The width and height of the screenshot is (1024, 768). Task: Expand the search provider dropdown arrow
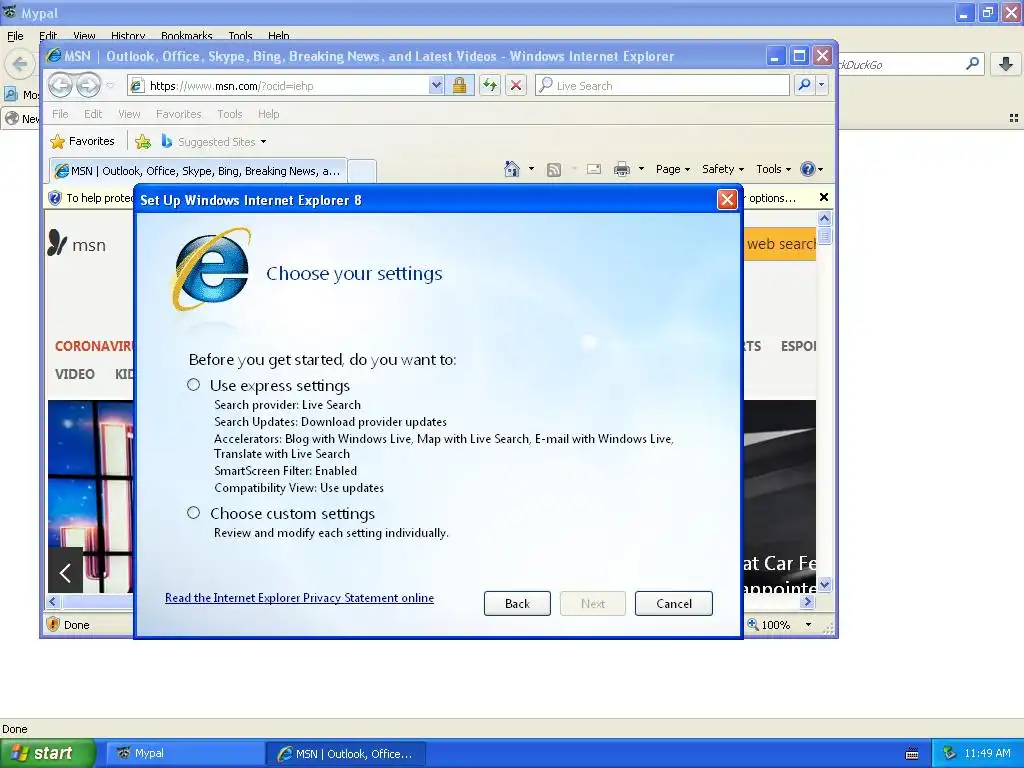tap(822, 86)
